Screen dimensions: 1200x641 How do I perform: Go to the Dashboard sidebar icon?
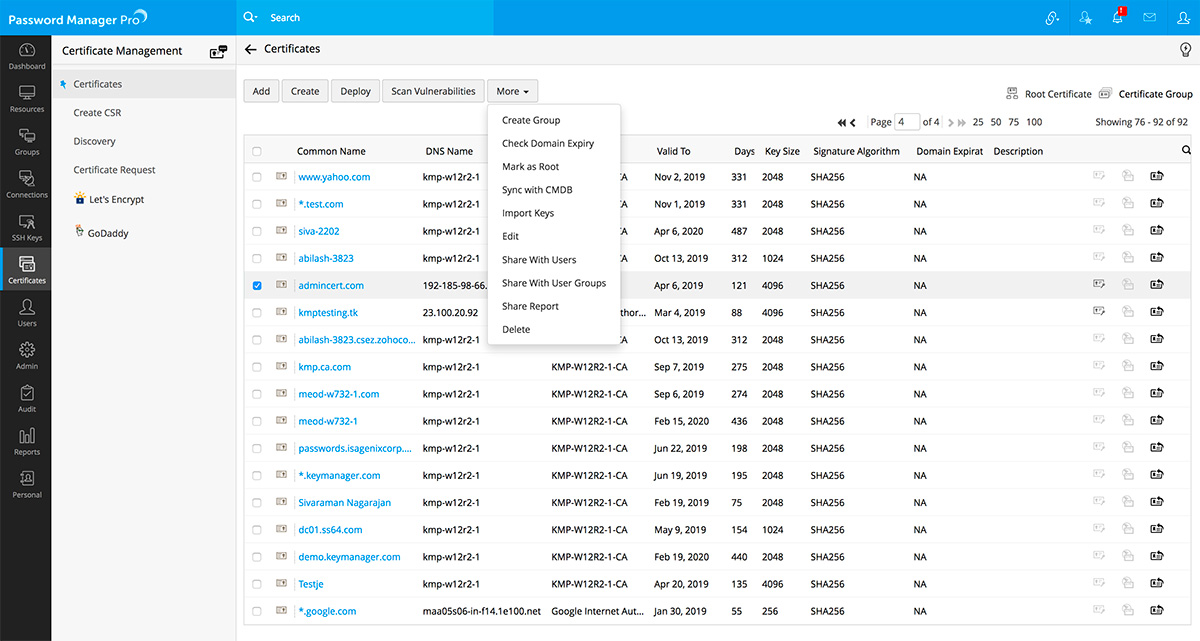(27, 56)
